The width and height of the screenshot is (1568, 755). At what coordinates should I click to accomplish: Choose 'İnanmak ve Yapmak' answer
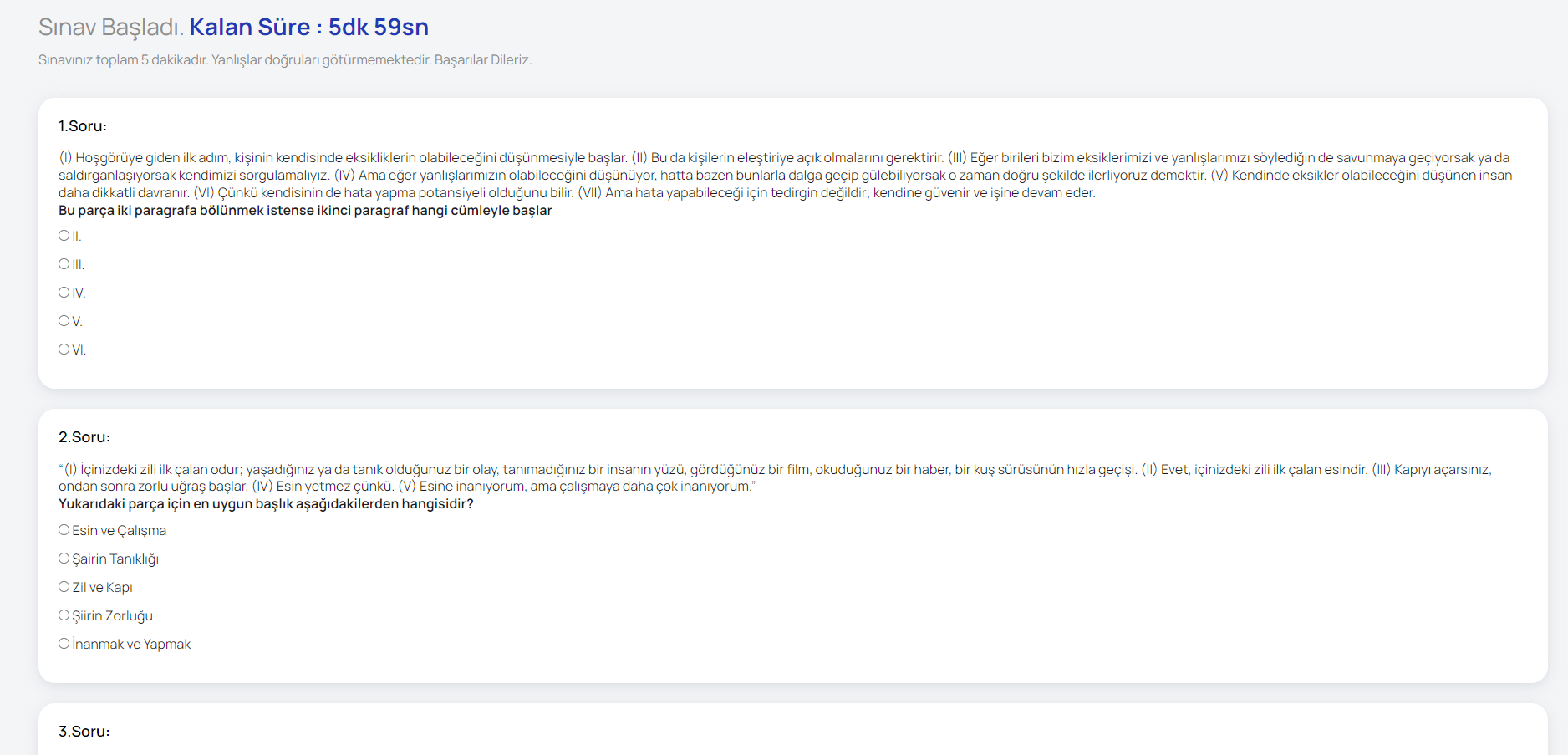[x=64, y=644]
